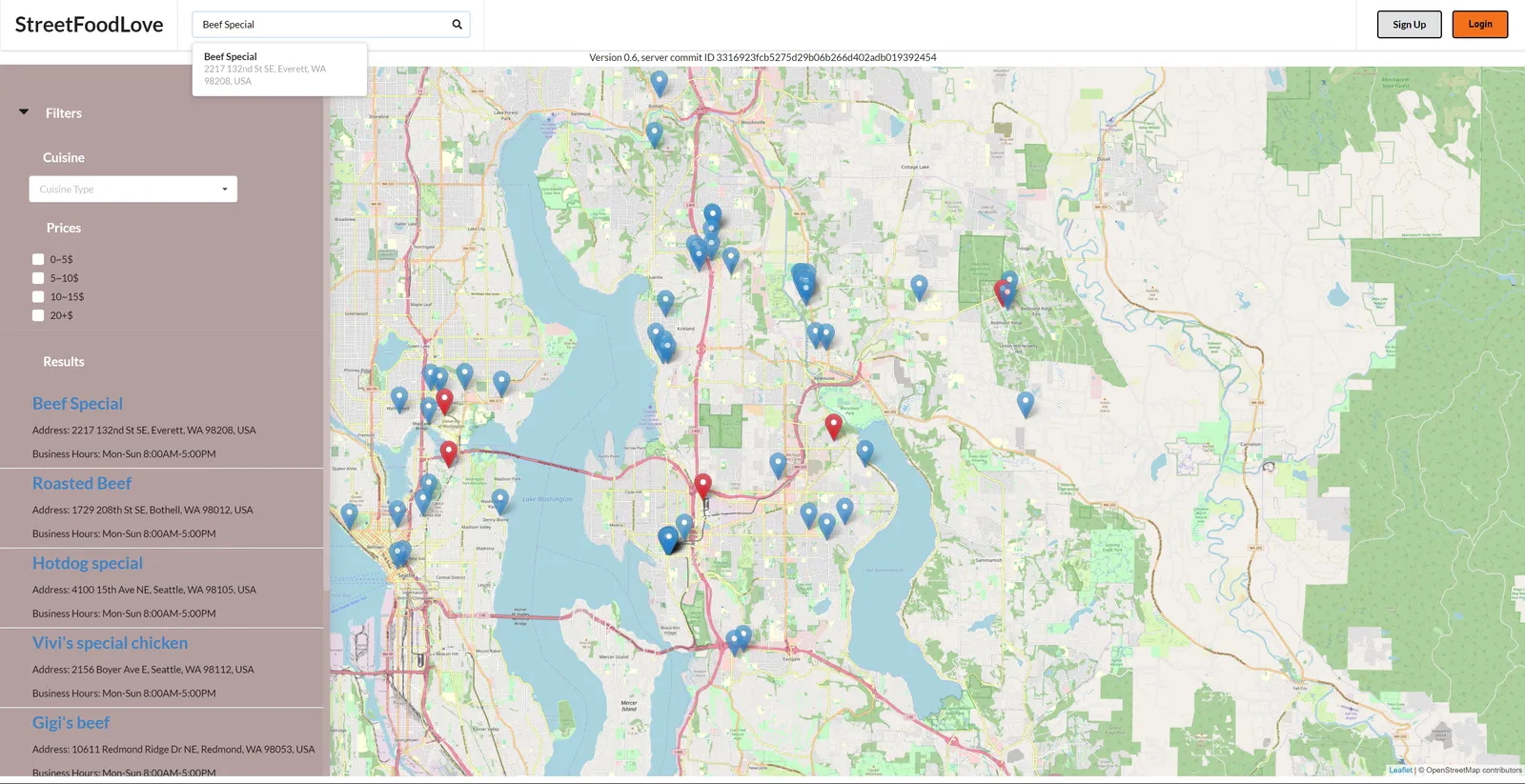Click the red marker by Montlake bridge
The width and height of the screenshot is (1525, 784).
coord(448,453)
